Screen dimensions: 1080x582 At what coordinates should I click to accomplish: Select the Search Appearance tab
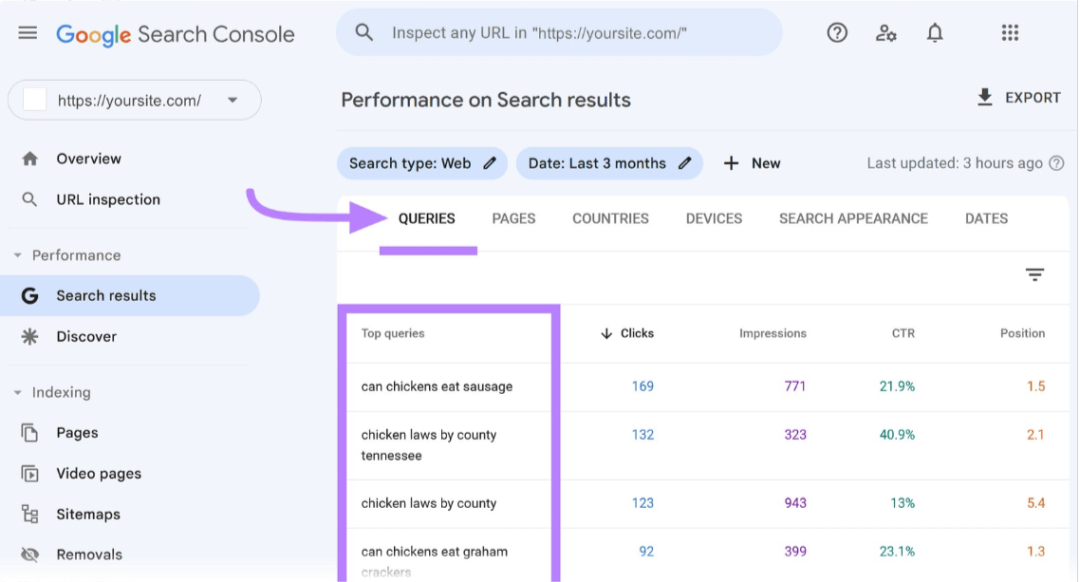coord(853,218)
